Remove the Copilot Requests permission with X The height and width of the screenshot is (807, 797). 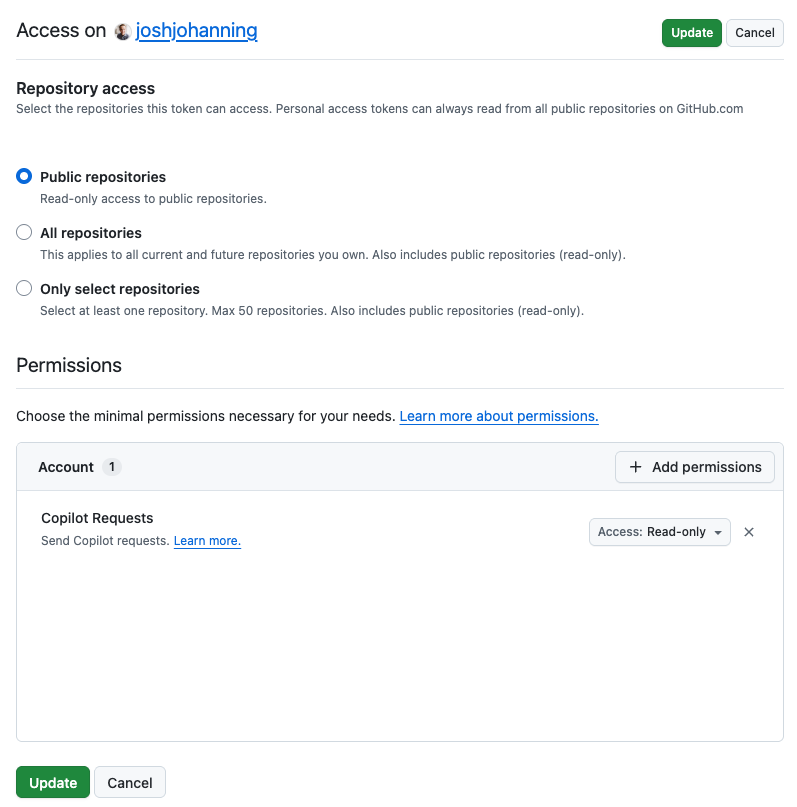pos(749,532)
